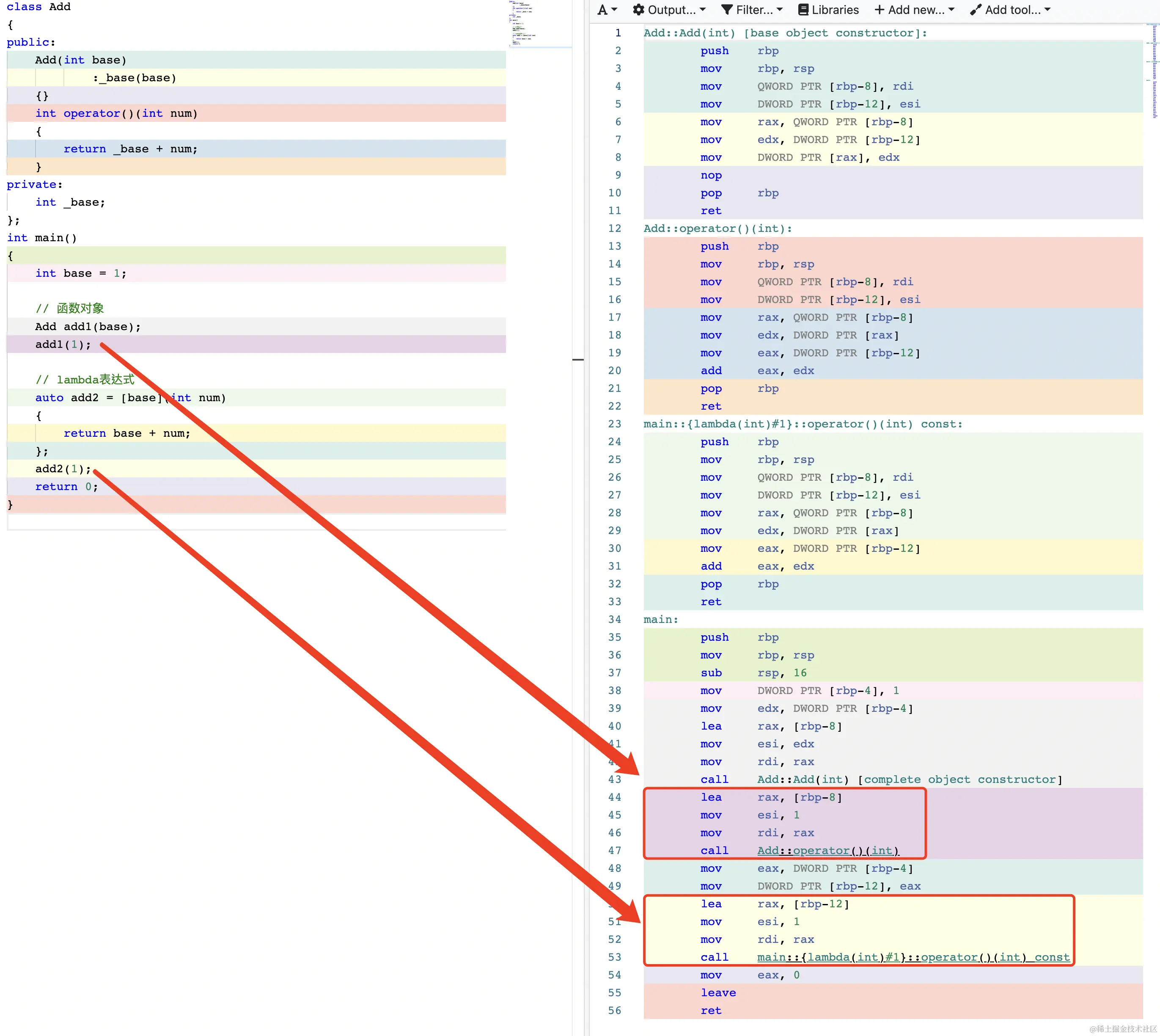Click assembly line number 34 for main

[x=614, y=619]
